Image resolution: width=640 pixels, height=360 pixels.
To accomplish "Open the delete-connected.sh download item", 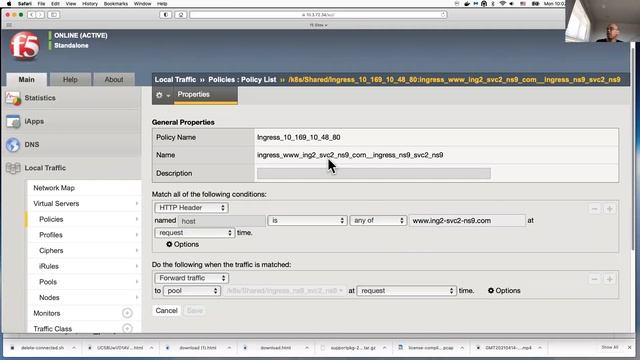I will click(x=42, y=348).
